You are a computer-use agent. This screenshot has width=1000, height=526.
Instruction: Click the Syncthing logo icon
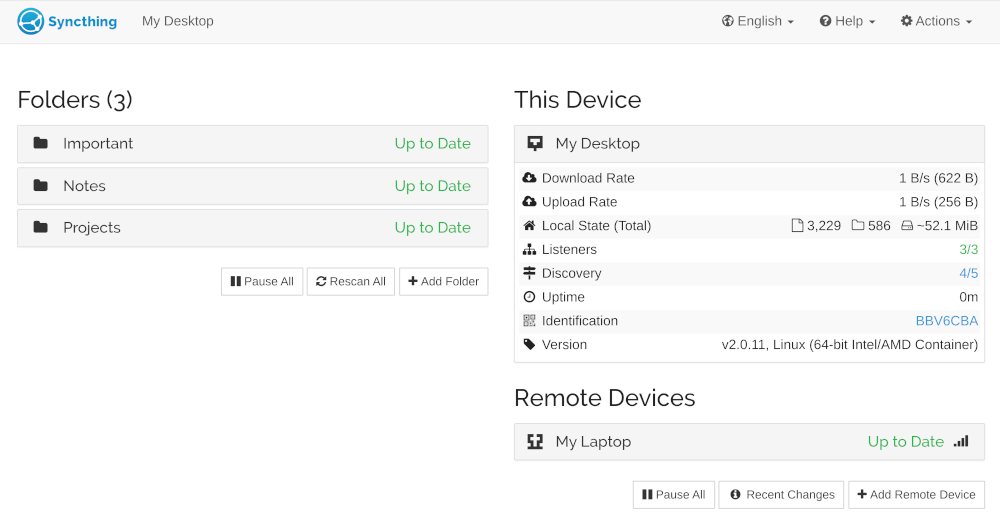coord(31,21)
